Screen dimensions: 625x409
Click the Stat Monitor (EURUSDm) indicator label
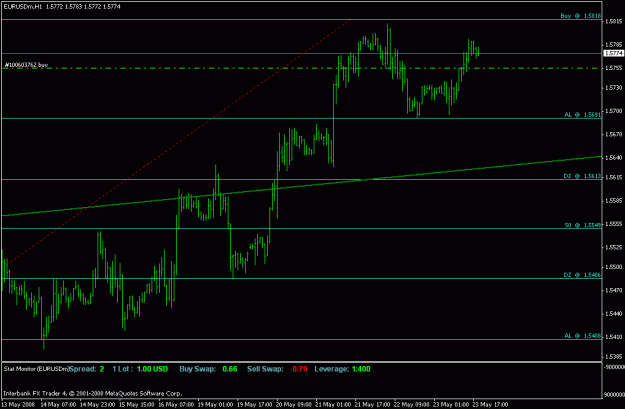click(x=36, y=369)
